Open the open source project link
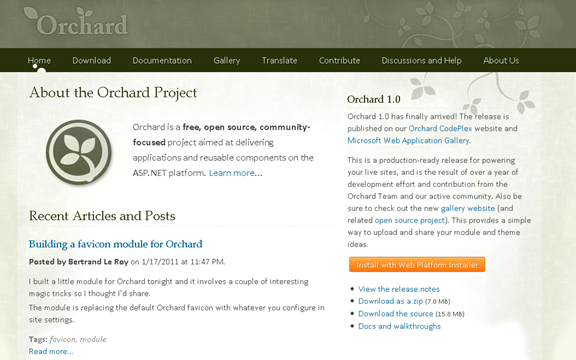 click(x=410, y=220)
